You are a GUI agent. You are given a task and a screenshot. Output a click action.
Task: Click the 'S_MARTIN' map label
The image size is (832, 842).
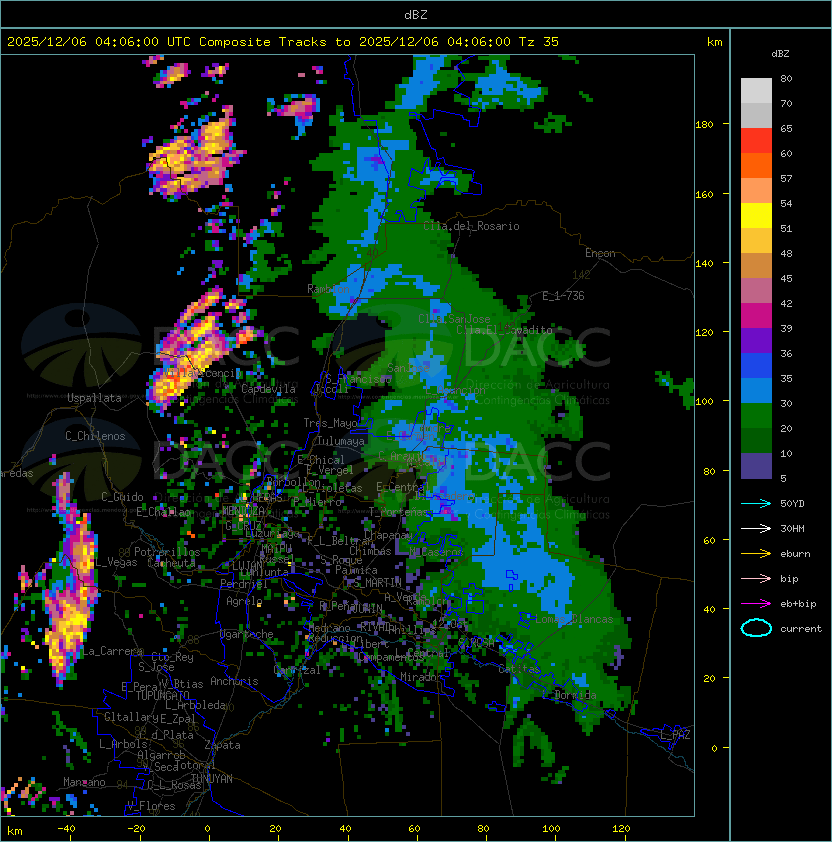[378, 582]
